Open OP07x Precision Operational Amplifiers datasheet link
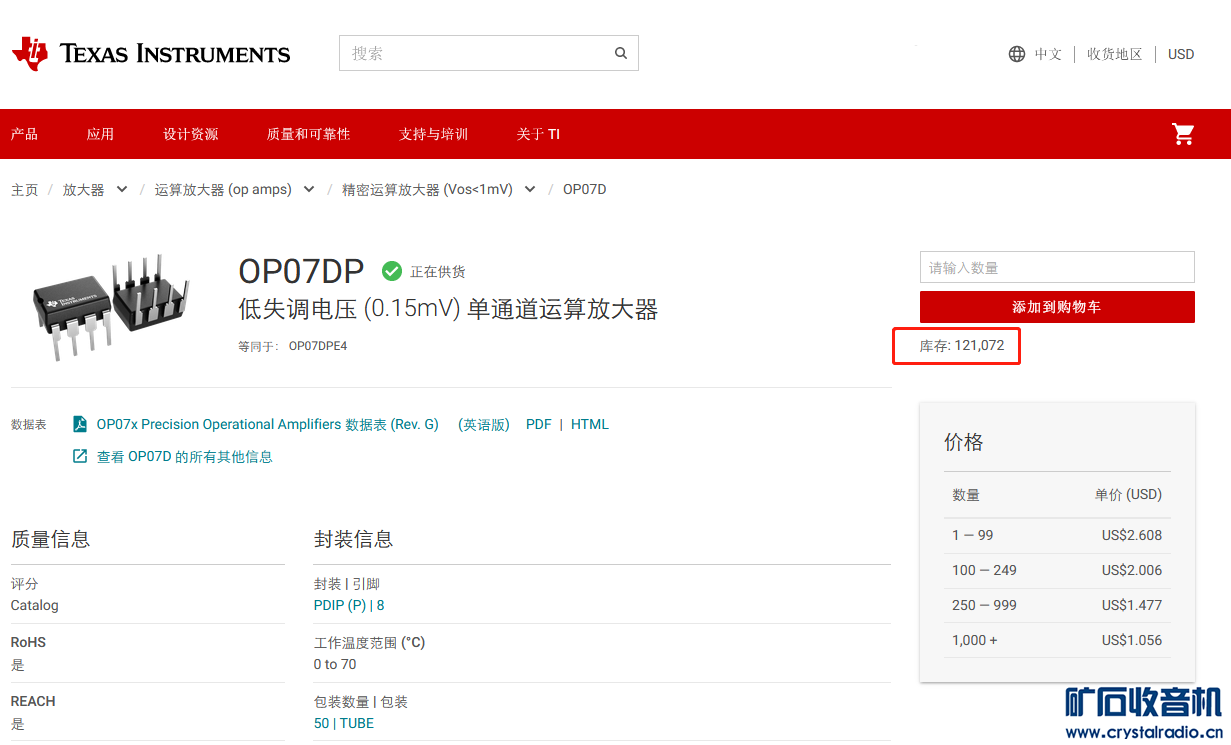This screenshot has width=1231, height=745. click(268, 424)
